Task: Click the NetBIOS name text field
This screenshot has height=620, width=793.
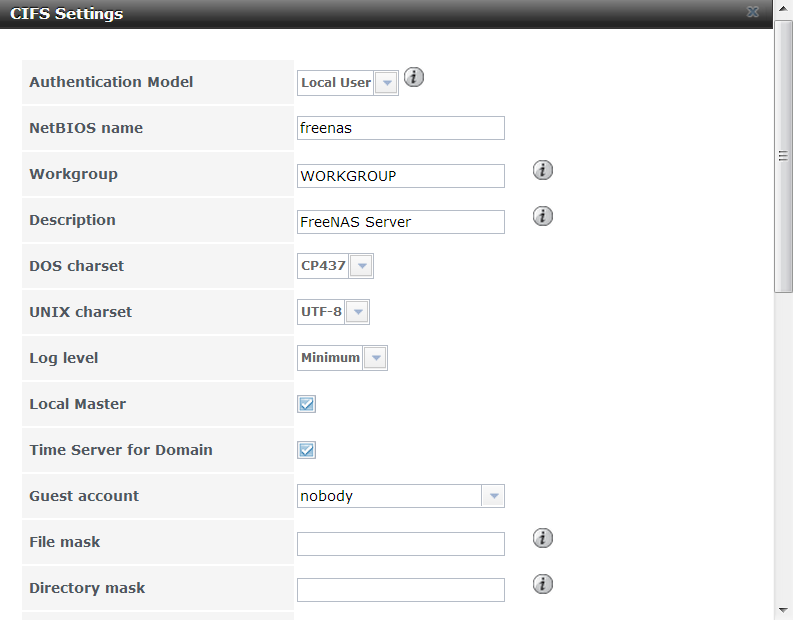Action: tap(401, 128)
